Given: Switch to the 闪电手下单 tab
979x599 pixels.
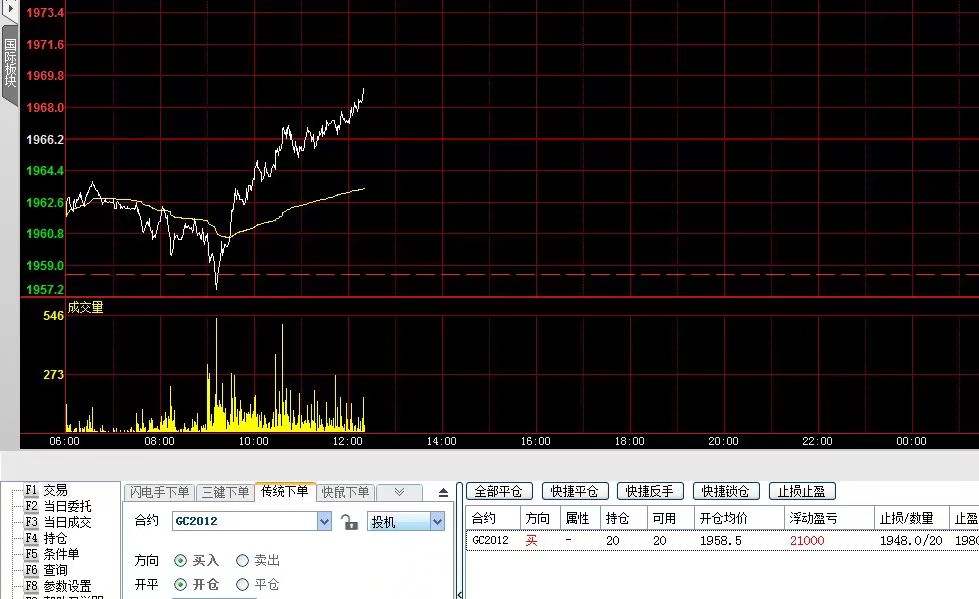Looking at the screenshot, I should tap(159, 492).
